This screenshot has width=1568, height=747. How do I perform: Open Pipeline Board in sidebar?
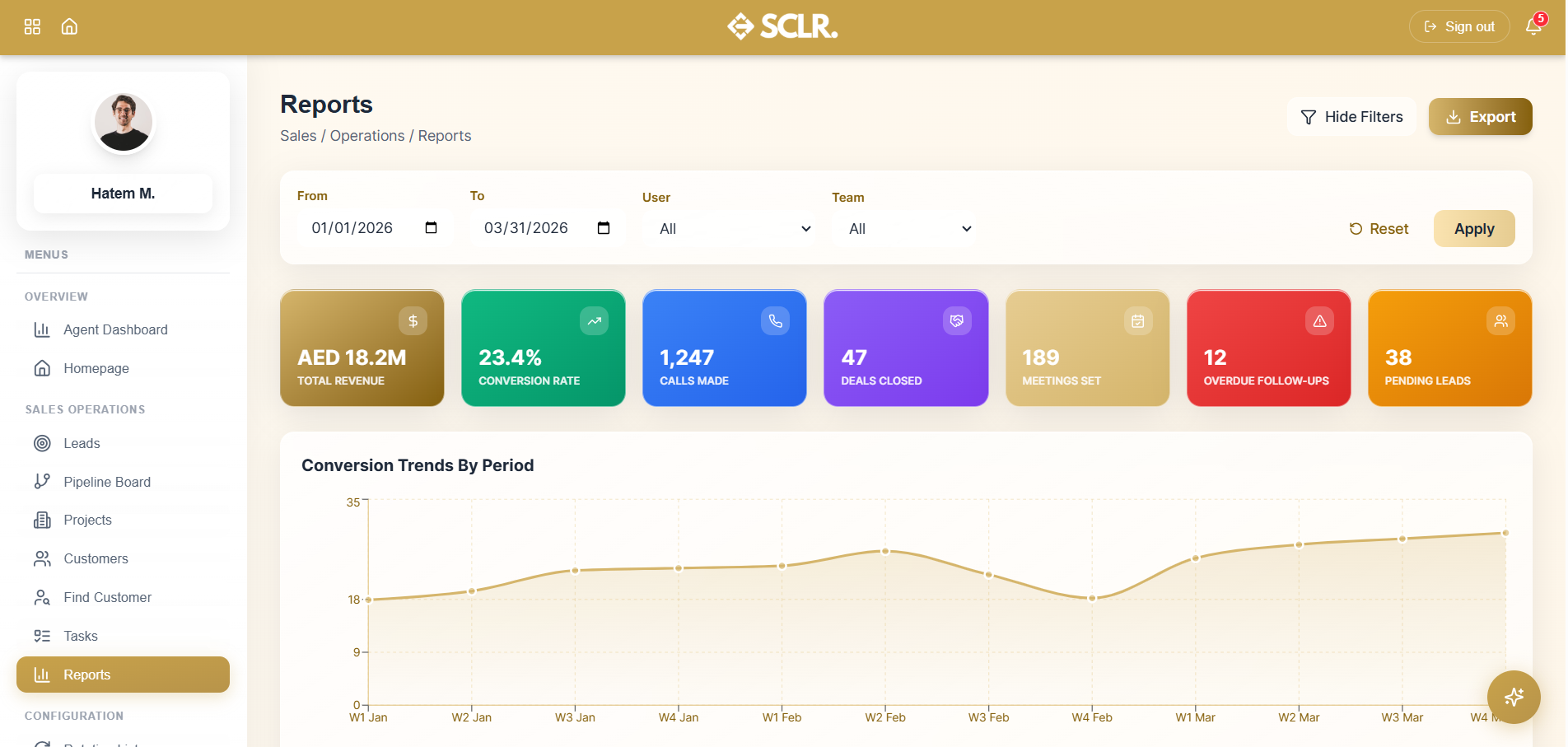[x=123, y=482]
